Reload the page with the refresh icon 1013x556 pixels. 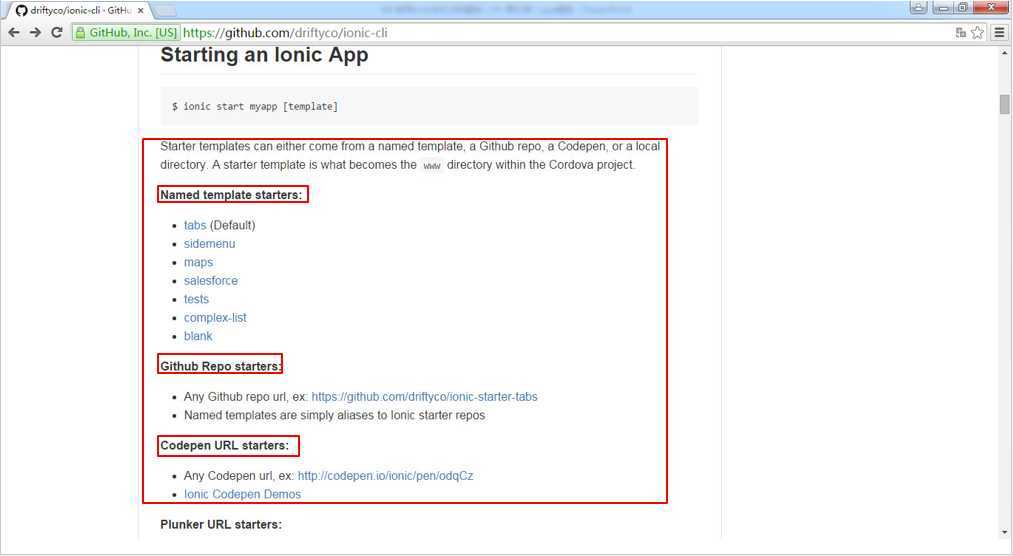(x=57, y=32)
